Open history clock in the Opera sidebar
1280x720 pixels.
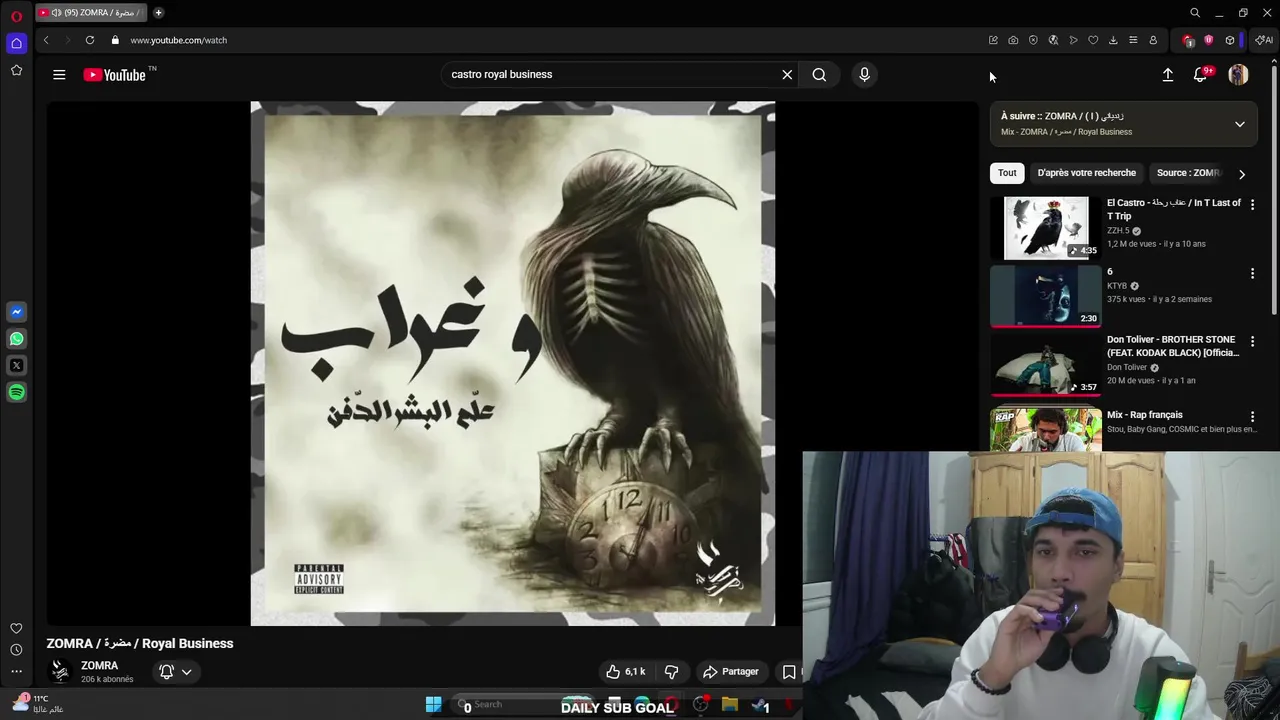(16, 650)
